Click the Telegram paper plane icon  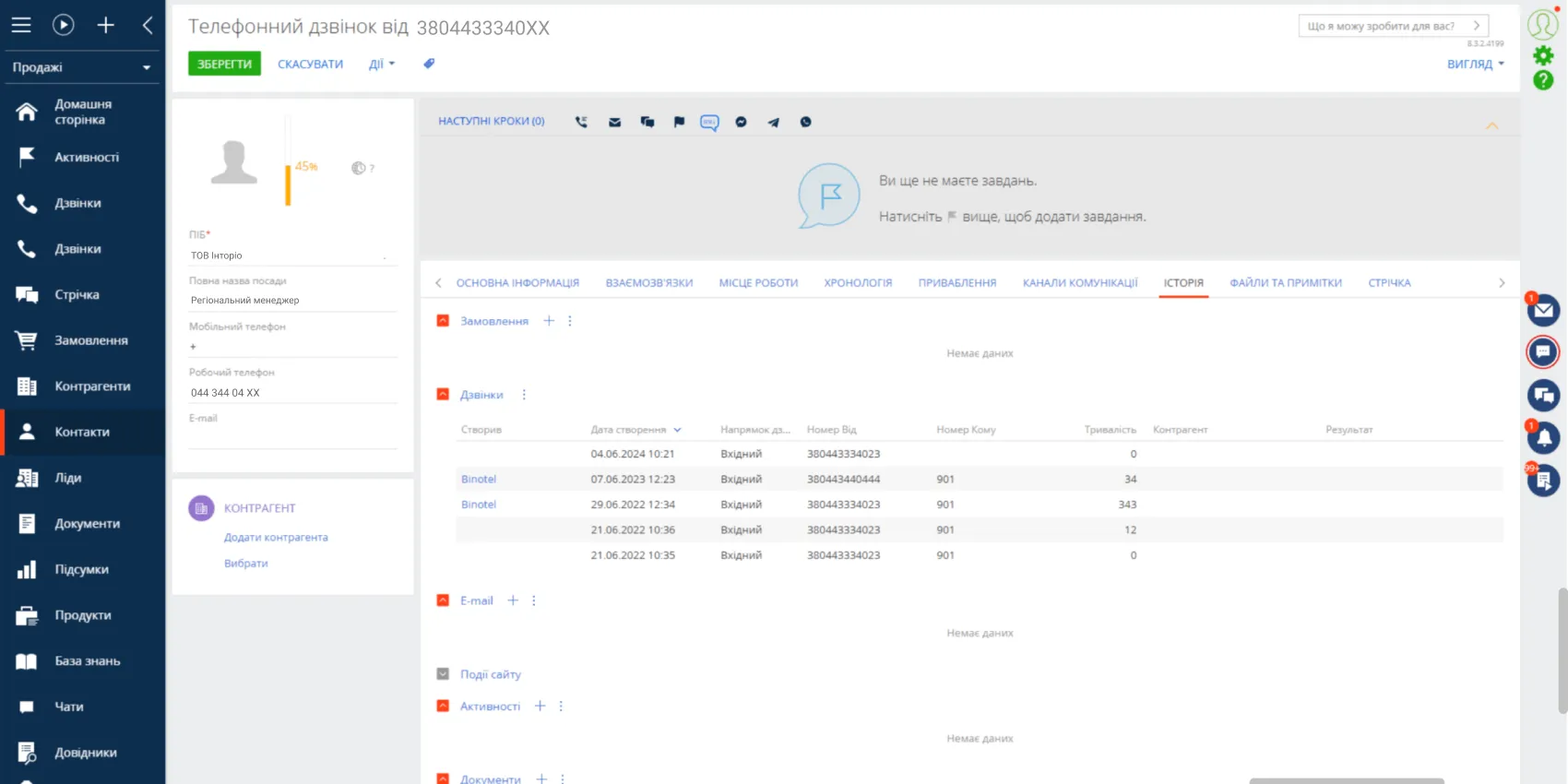[773, 122]
